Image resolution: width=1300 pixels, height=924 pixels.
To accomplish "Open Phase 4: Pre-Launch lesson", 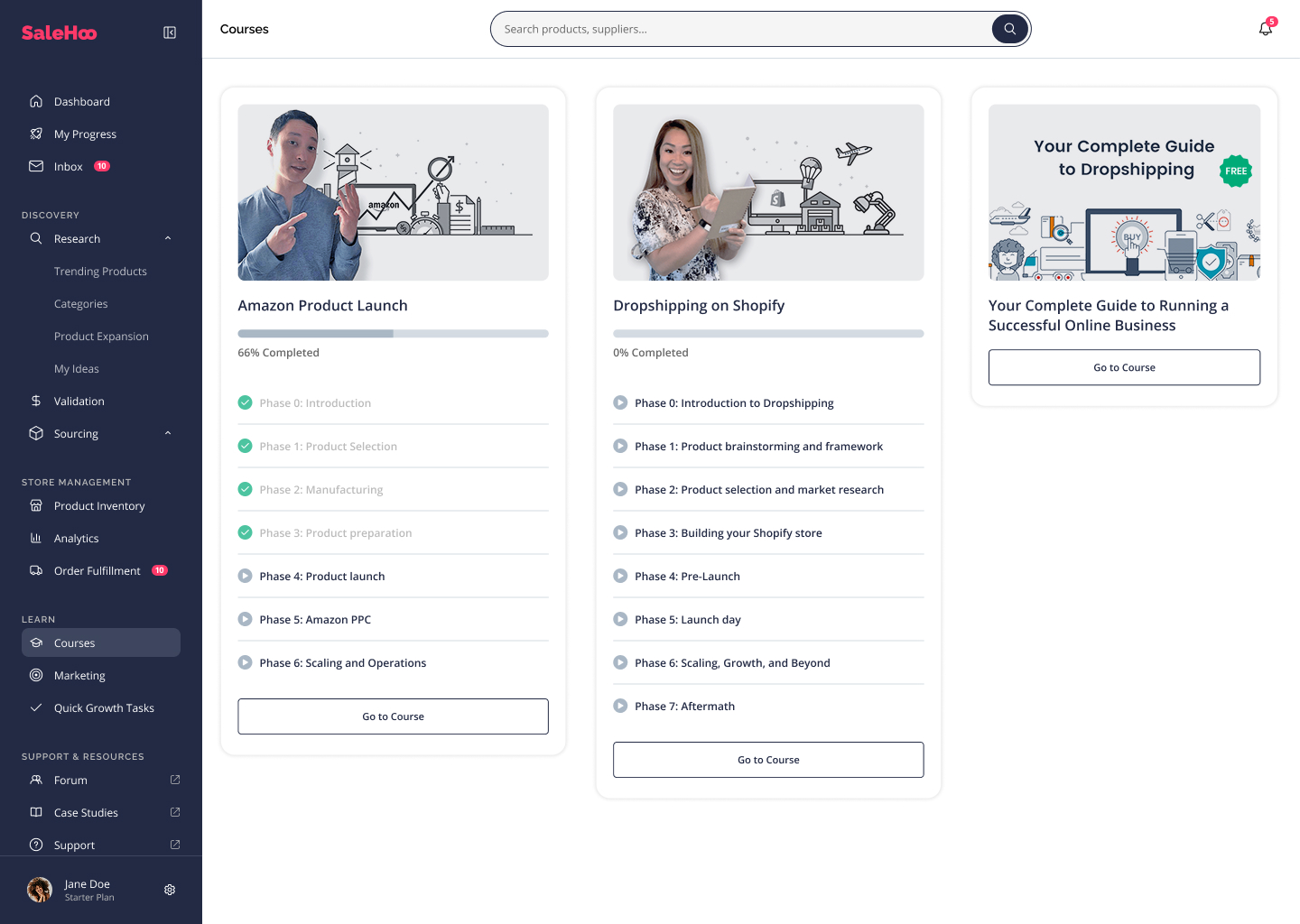I will (687, 576).
